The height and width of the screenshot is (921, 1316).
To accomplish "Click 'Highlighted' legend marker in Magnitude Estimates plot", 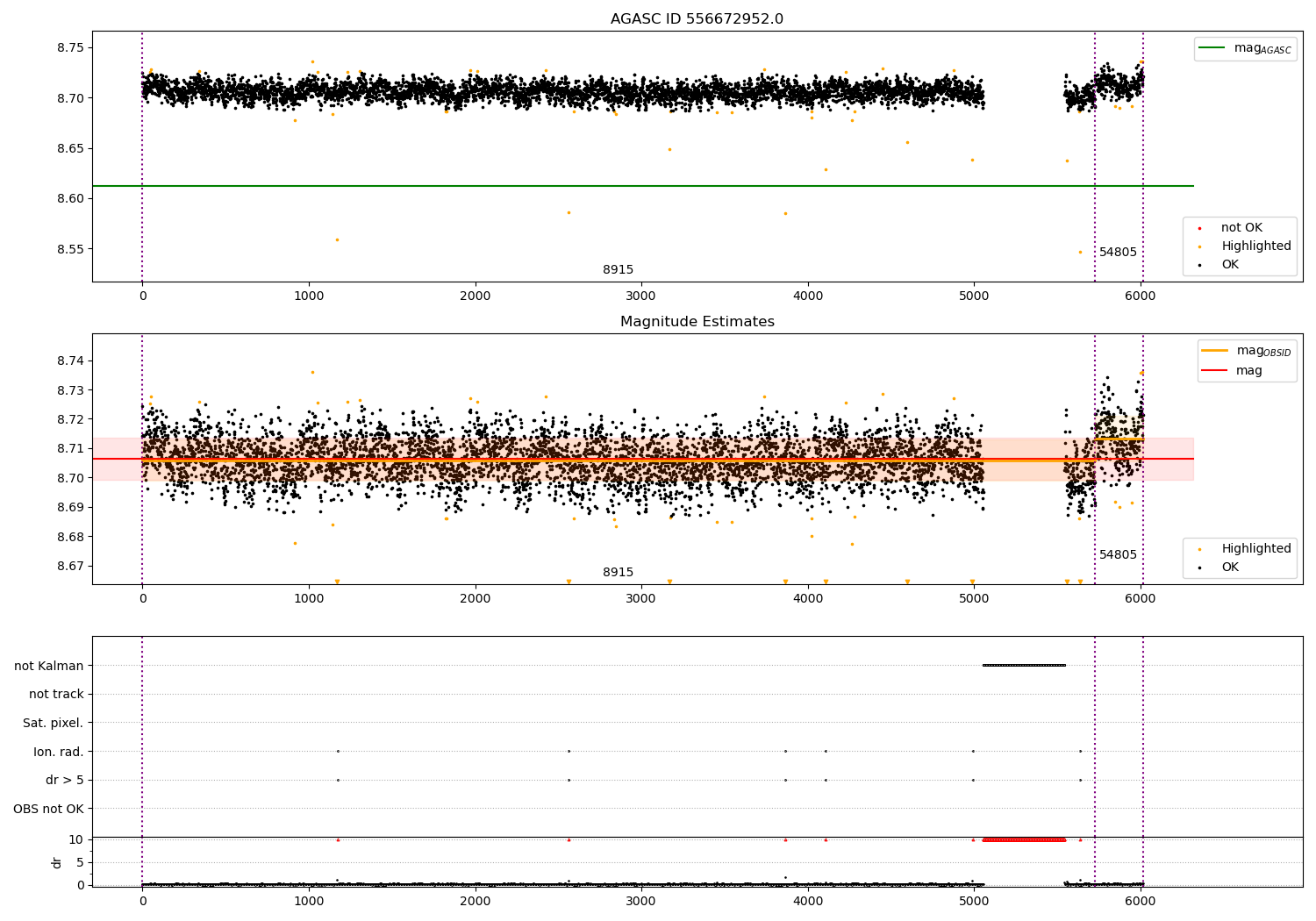I will pyautogui.click(x=1199, y=549).
